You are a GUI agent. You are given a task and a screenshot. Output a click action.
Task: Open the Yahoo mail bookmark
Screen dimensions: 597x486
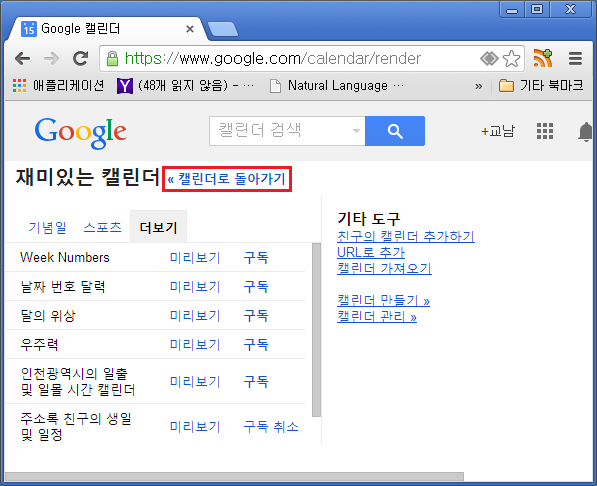(186, 86)
